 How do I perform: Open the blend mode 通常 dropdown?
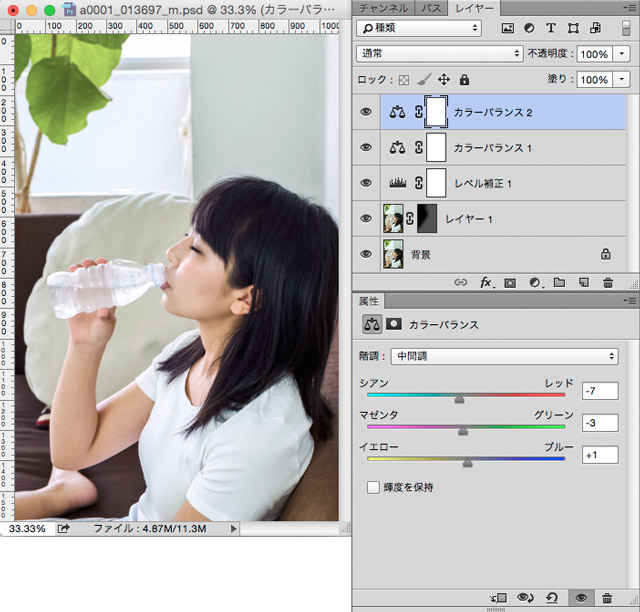coord(440,53)
